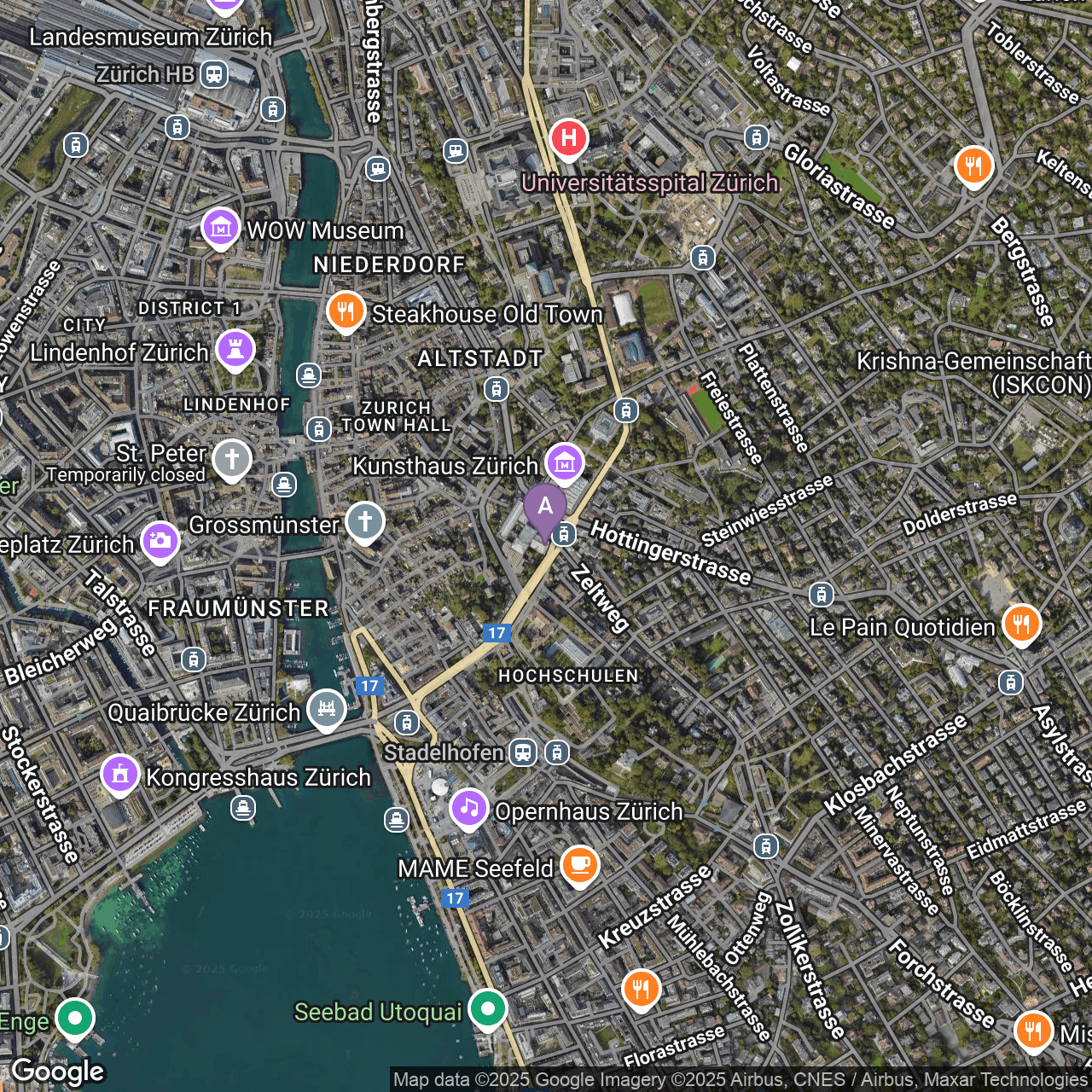Select the ferry icon below Kongresshaus Zürich
Image resolution: width=1092 pixels, height=1092 pixels.
(243, 808)
